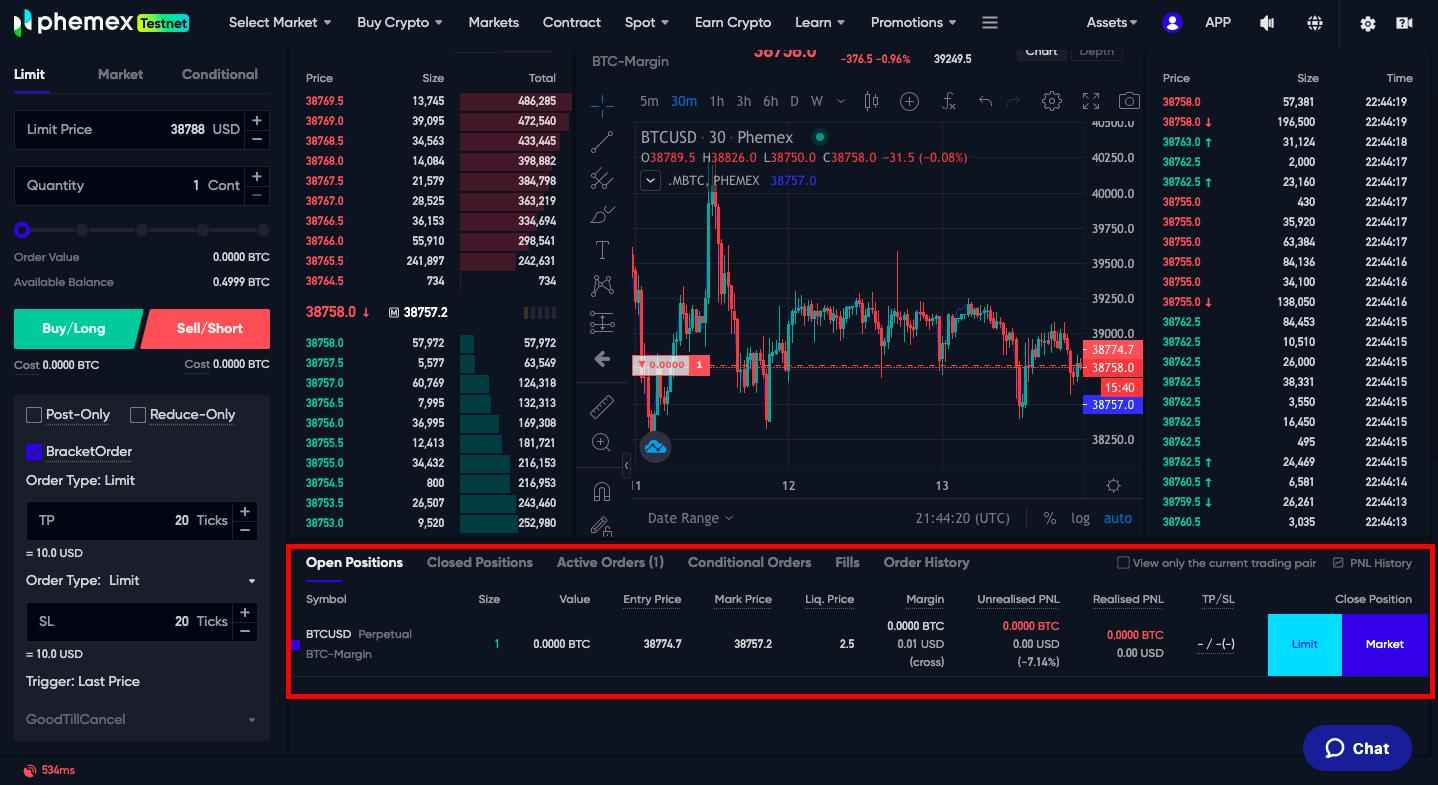Select the crosshair cursor tool
Screen dimensions: 1438x785
[602, 104]
